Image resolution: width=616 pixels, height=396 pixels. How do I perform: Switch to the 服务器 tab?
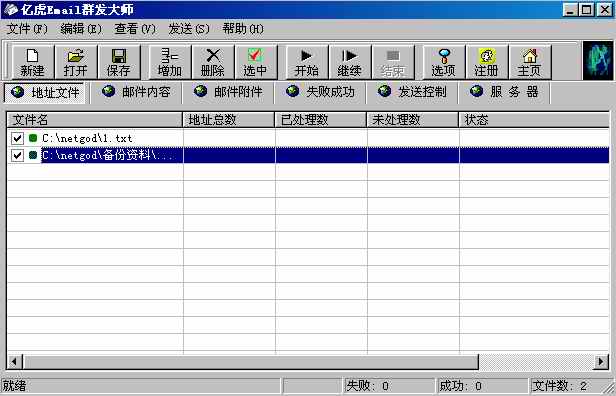point(504,92)
